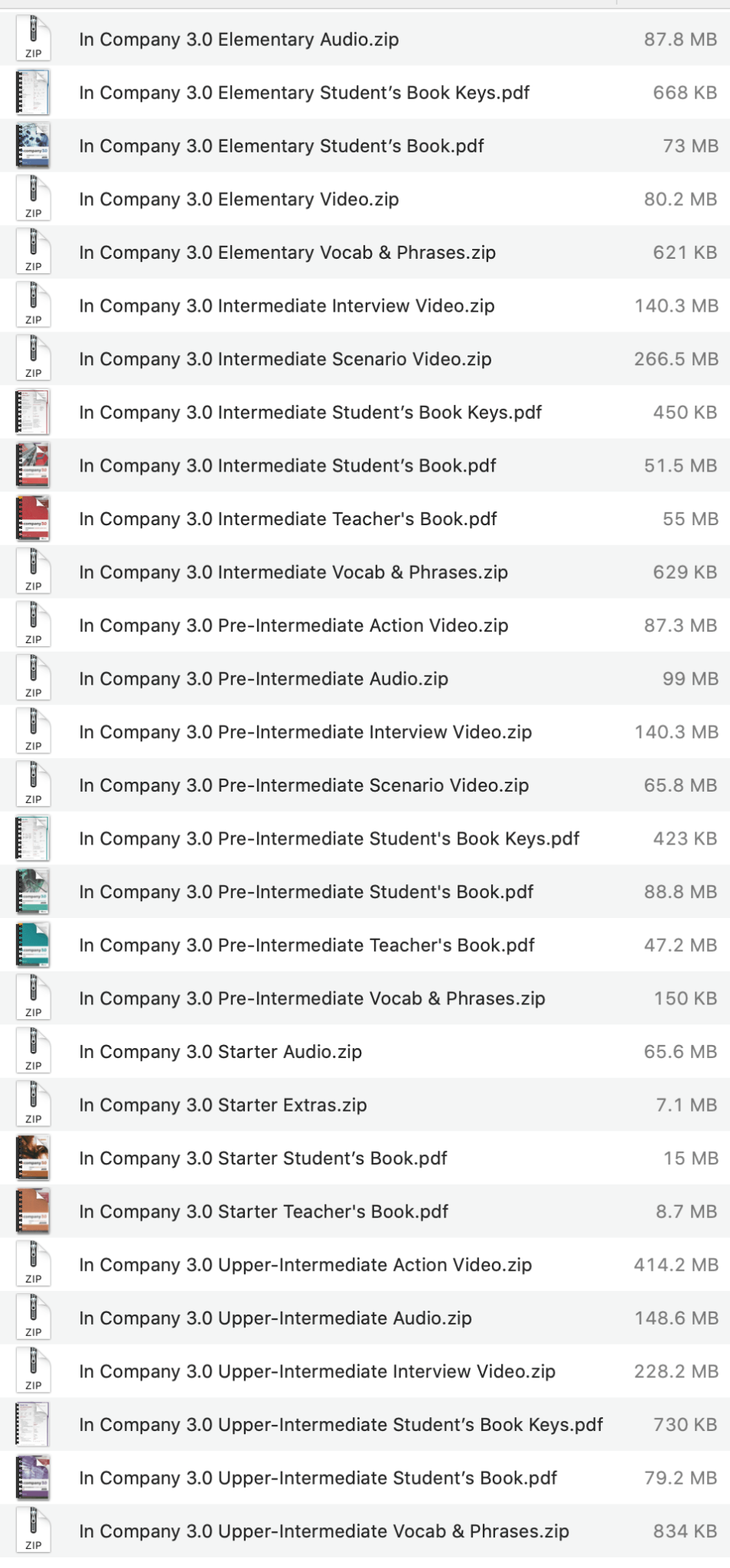Click the ZIP icon for Elementary Video.zip
The width and height of the screenshot is (730, 1568).
pyautogui.click(x=32, y=199)
